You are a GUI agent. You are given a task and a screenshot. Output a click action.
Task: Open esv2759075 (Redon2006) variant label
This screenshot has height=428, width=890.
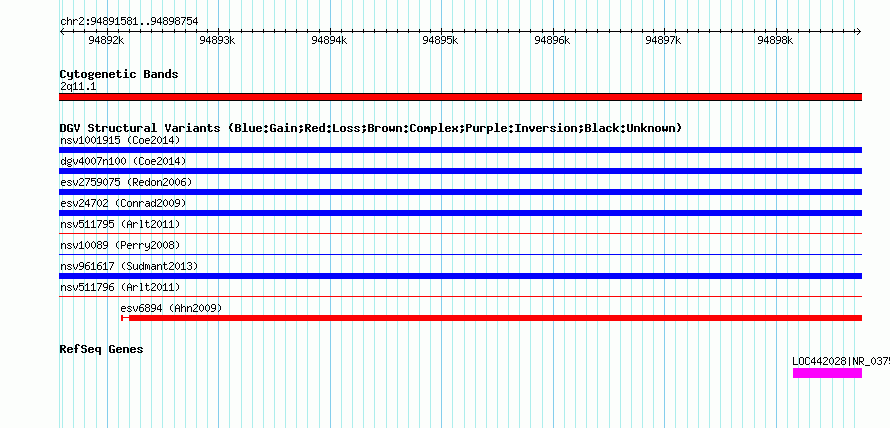(126, 182)
